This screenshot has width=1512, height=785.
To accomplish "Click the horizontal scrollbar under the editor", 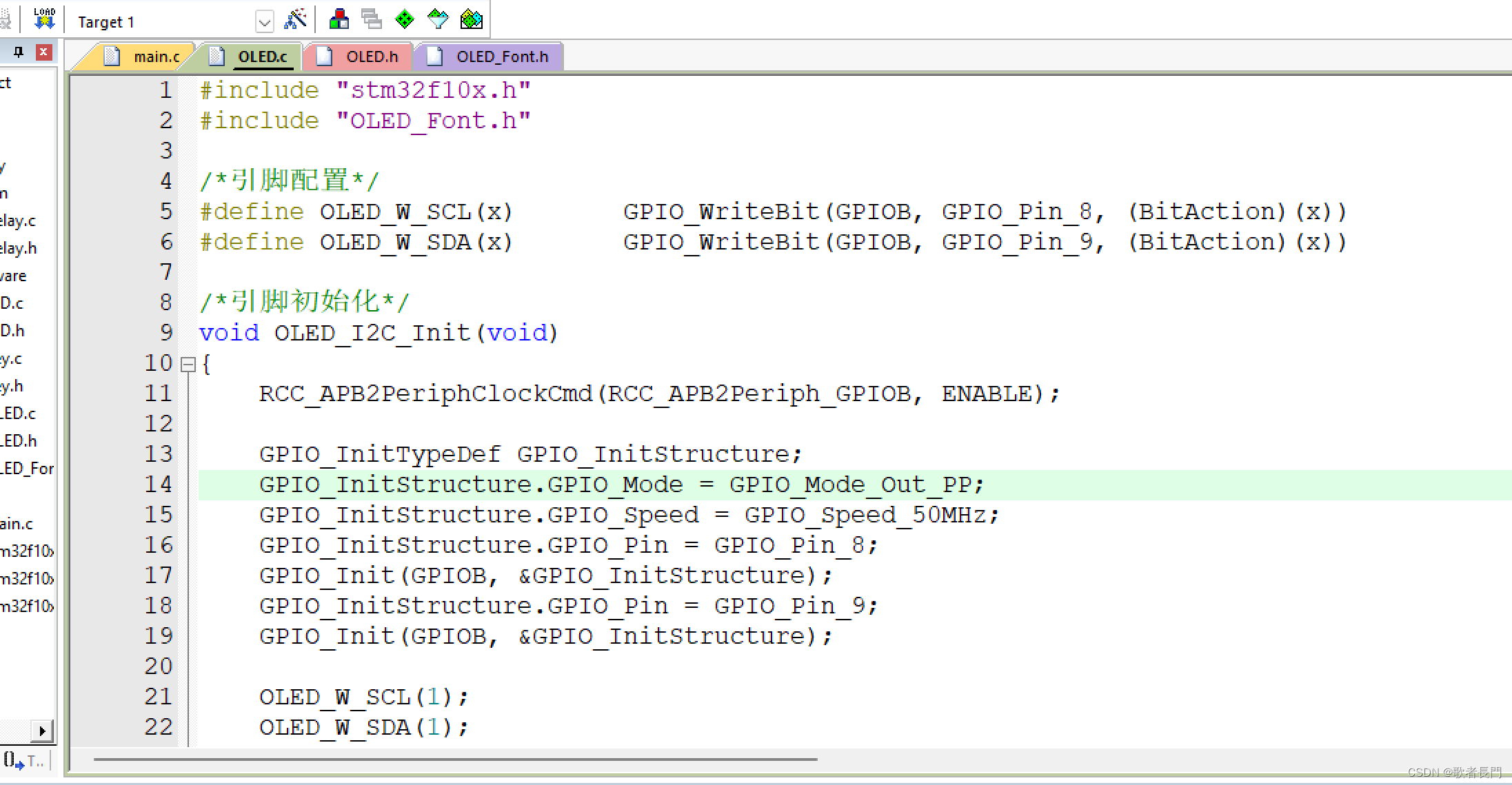I will (x=455, y=759).
